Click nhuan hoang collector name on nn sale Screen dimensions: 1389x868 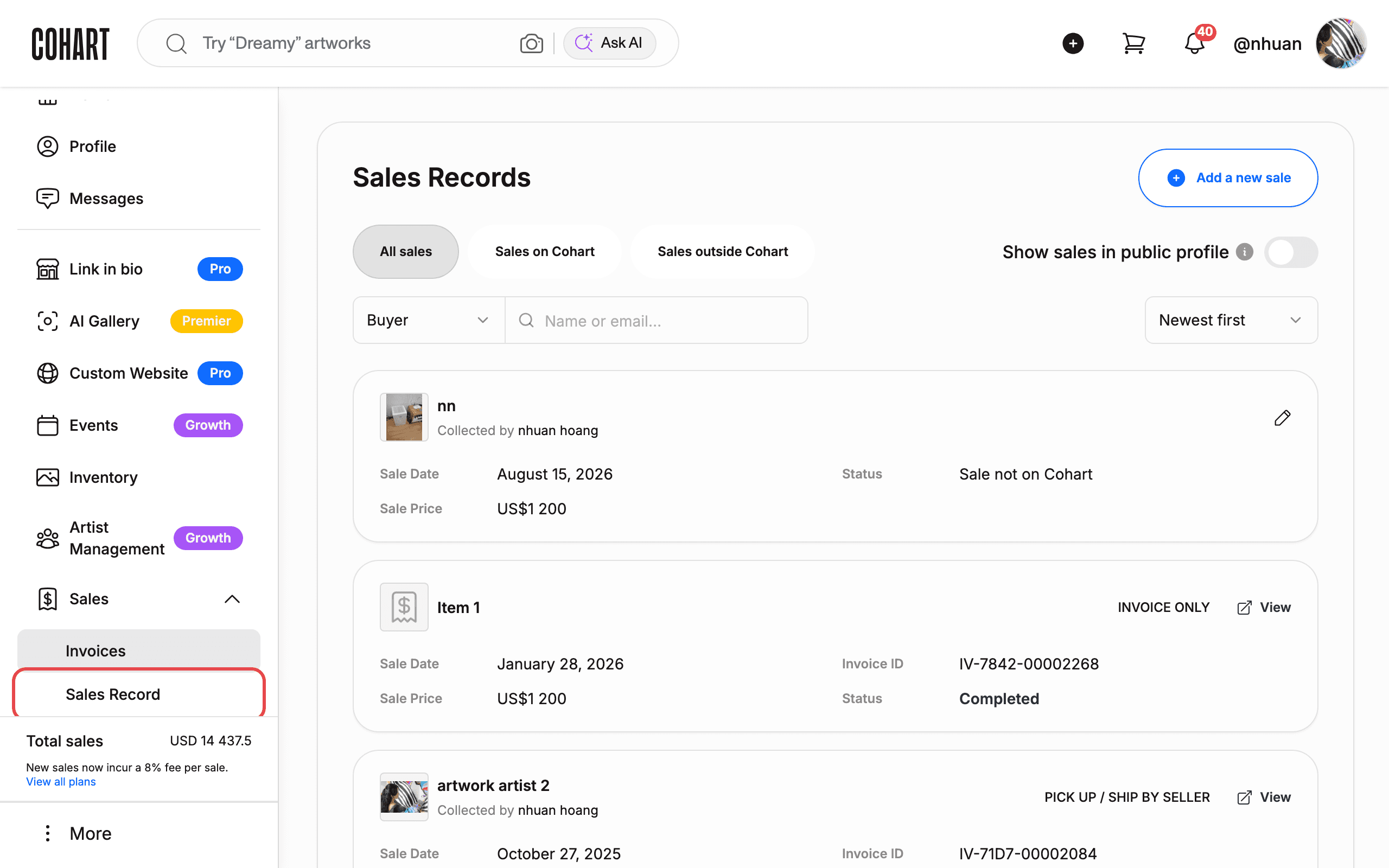click(558, 431)
